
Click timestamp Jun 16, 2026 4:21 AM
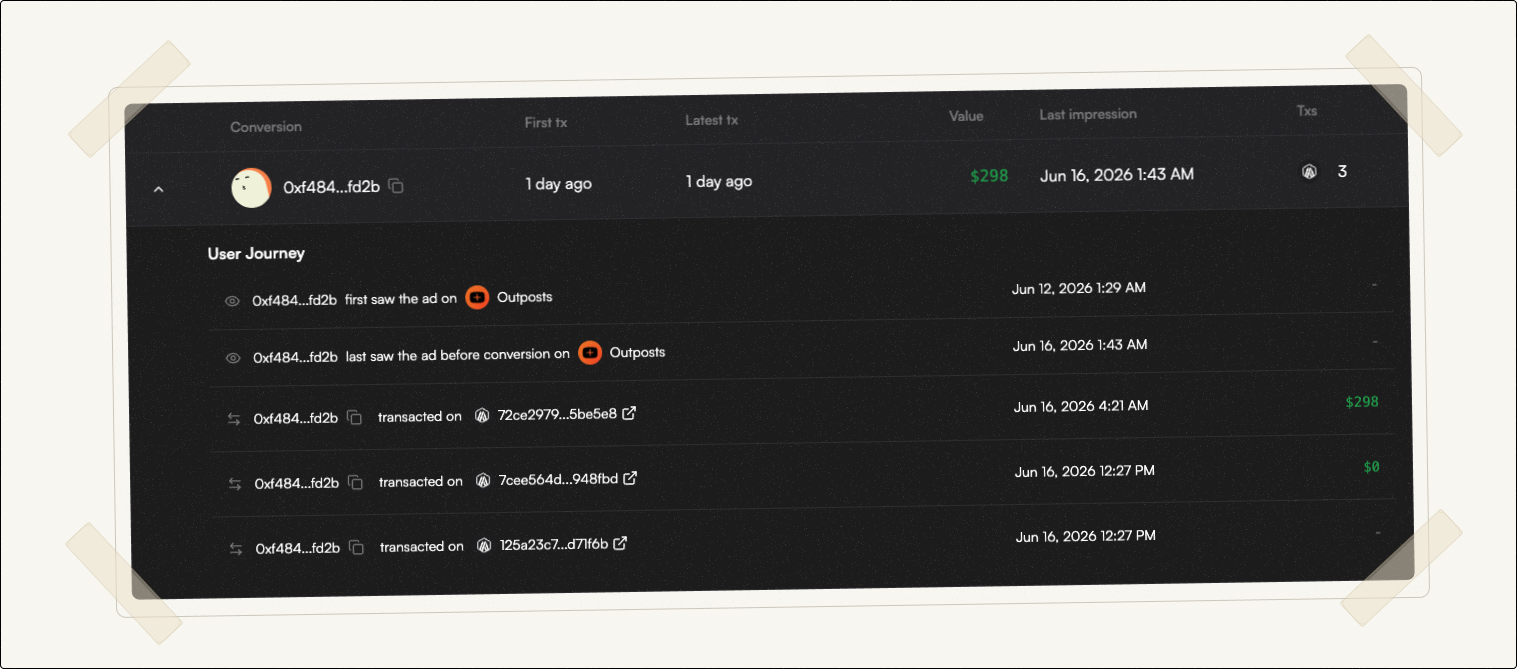[1081, 406]
